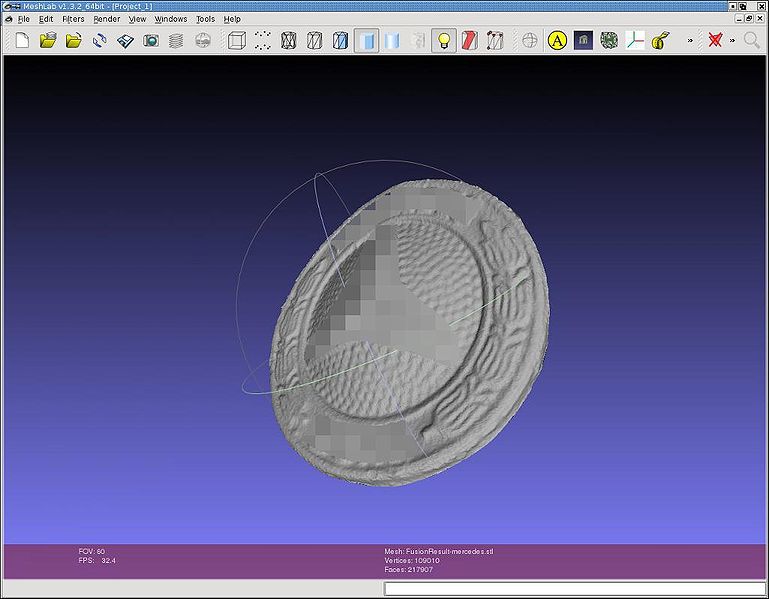Take a snapshot with the camera icon

pos(151,40)
